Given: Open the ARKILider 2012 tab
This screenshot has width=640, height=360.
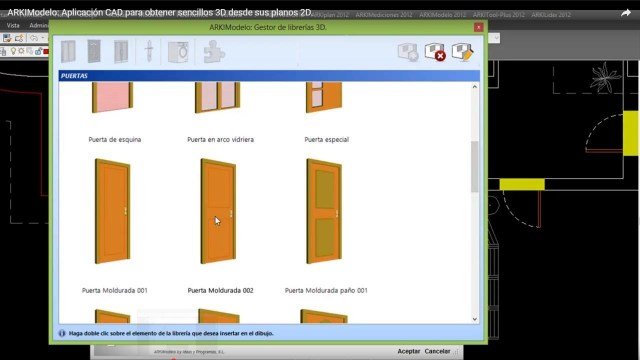Looking at the screenshot, I should (x=551, y=15).
